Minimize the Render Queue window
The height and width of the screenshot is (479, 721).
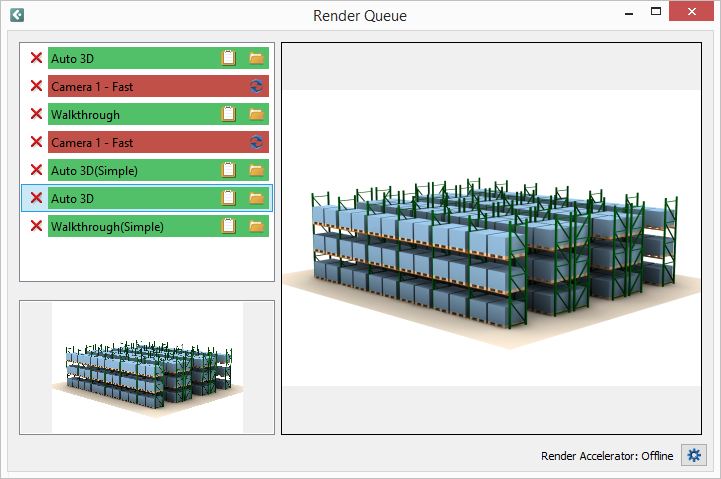(x=629, y=12)
